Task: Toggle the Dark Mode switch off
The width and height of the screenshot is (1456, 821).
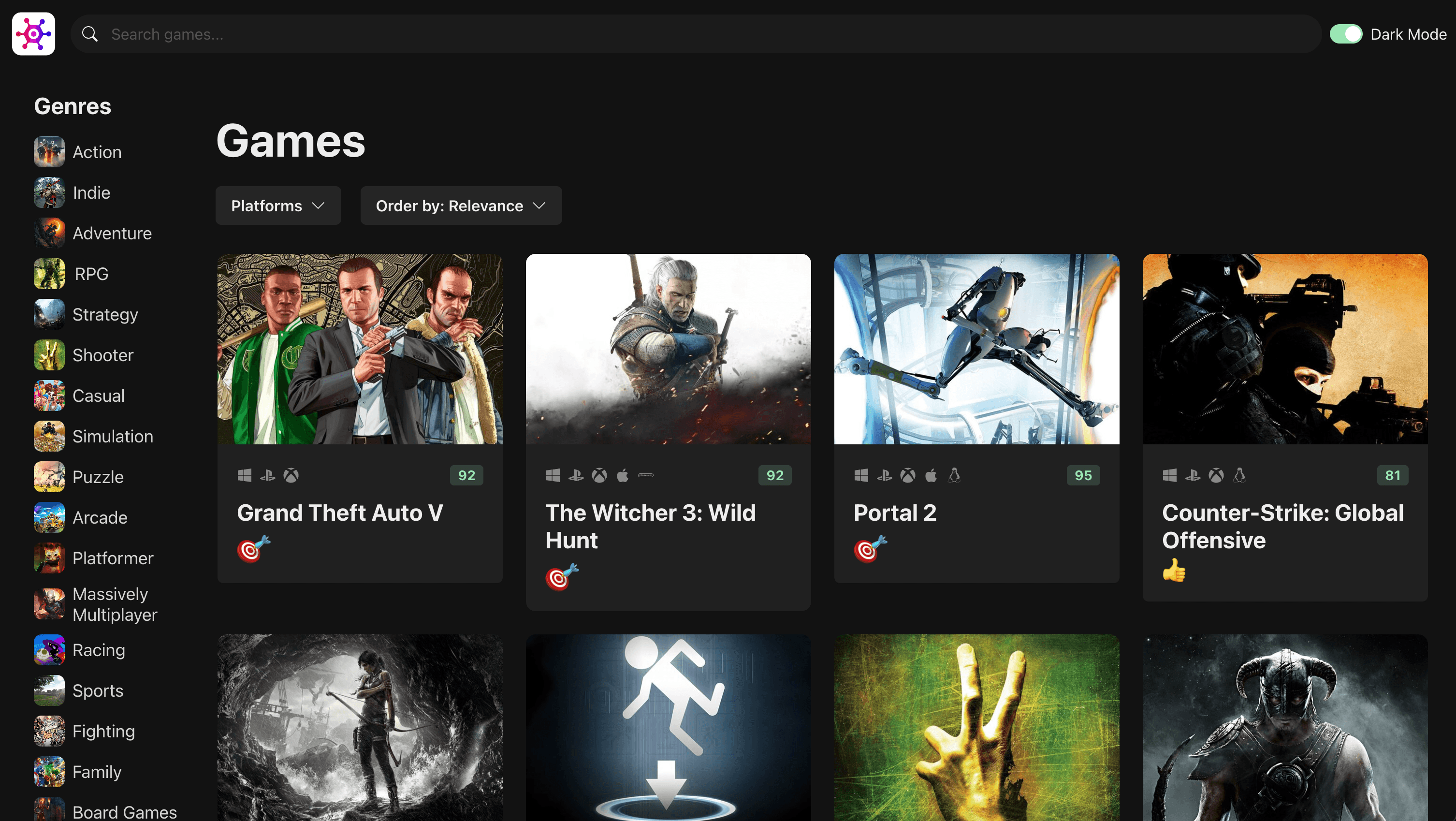Action: 1346,34
